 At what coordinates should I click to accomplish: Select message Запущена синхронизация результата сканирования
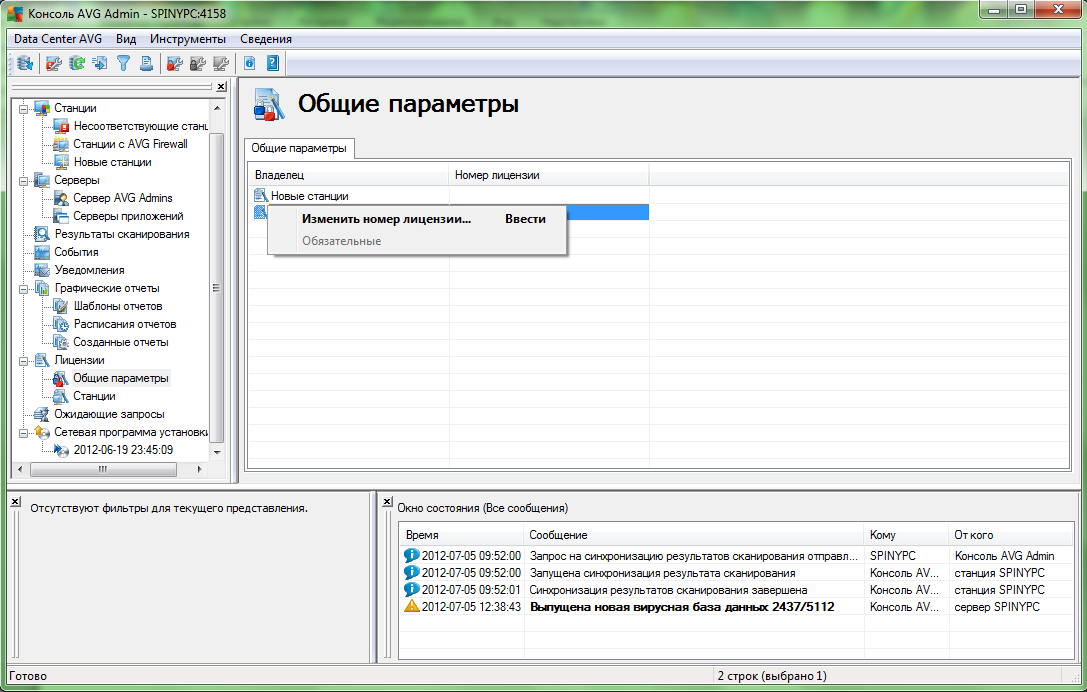(x=662, y=573)
